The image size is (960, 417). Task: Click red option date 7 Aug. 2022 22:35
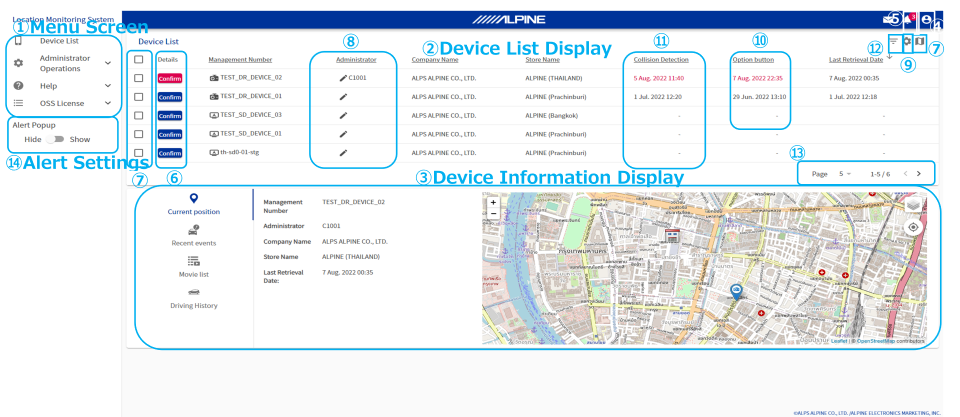[758, 78]
